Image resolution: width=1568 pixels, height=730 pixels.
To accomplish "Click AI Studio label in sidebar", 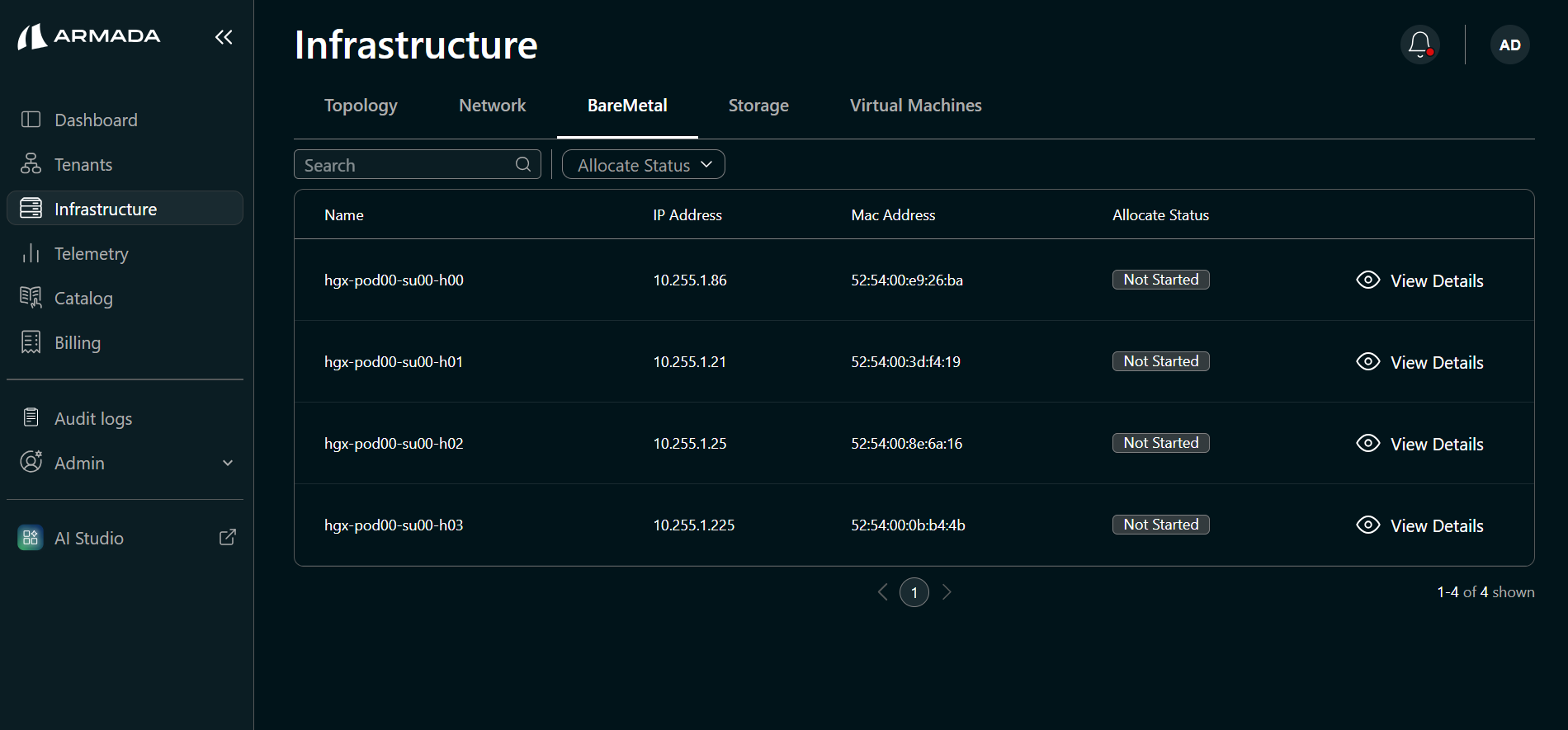I will [89, 538].
